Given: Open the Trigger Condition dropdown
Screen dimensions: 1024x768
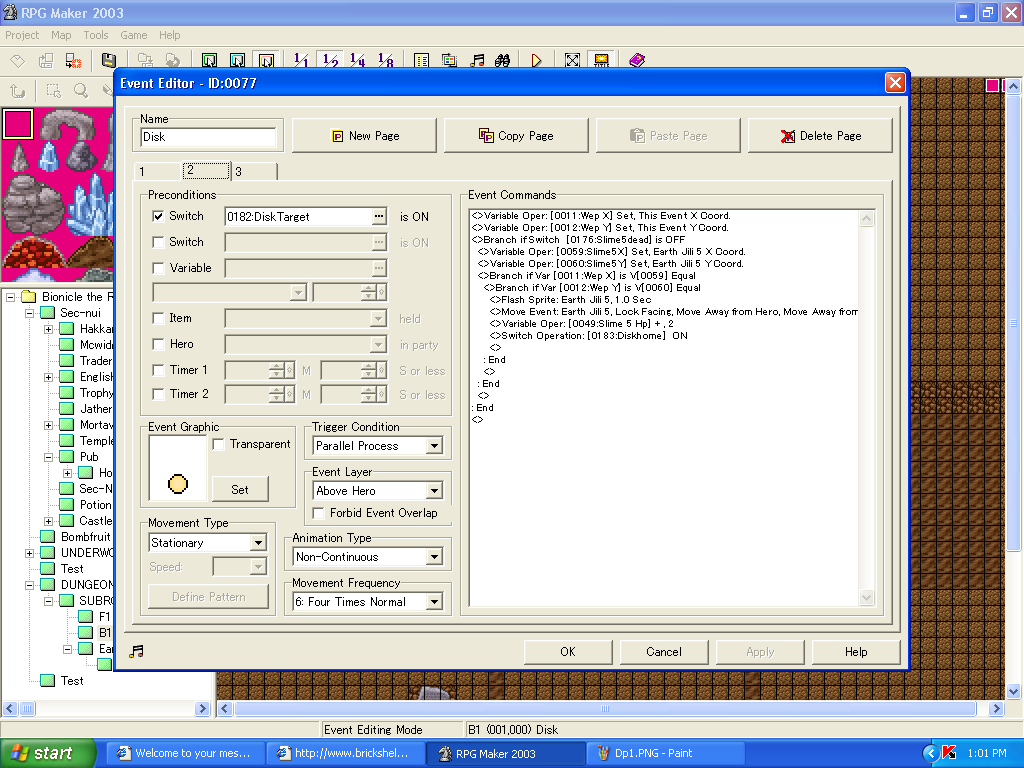Looking at the screenshot, I should click(434, 446).
